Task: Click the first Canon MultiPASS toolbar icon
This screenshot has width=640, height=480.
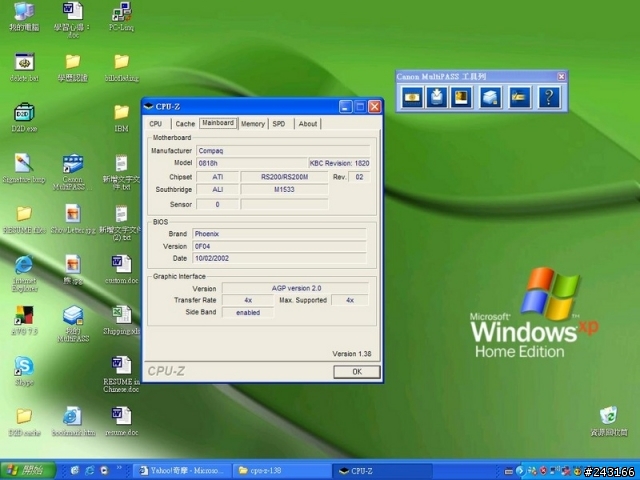Action: tap(412, 97)
